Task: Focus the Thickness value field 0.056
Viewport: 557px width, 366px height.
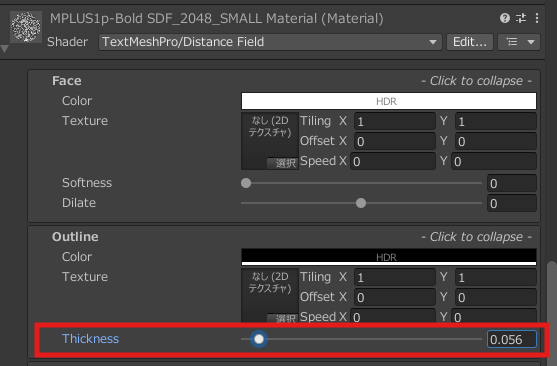Action: point(512,339)
